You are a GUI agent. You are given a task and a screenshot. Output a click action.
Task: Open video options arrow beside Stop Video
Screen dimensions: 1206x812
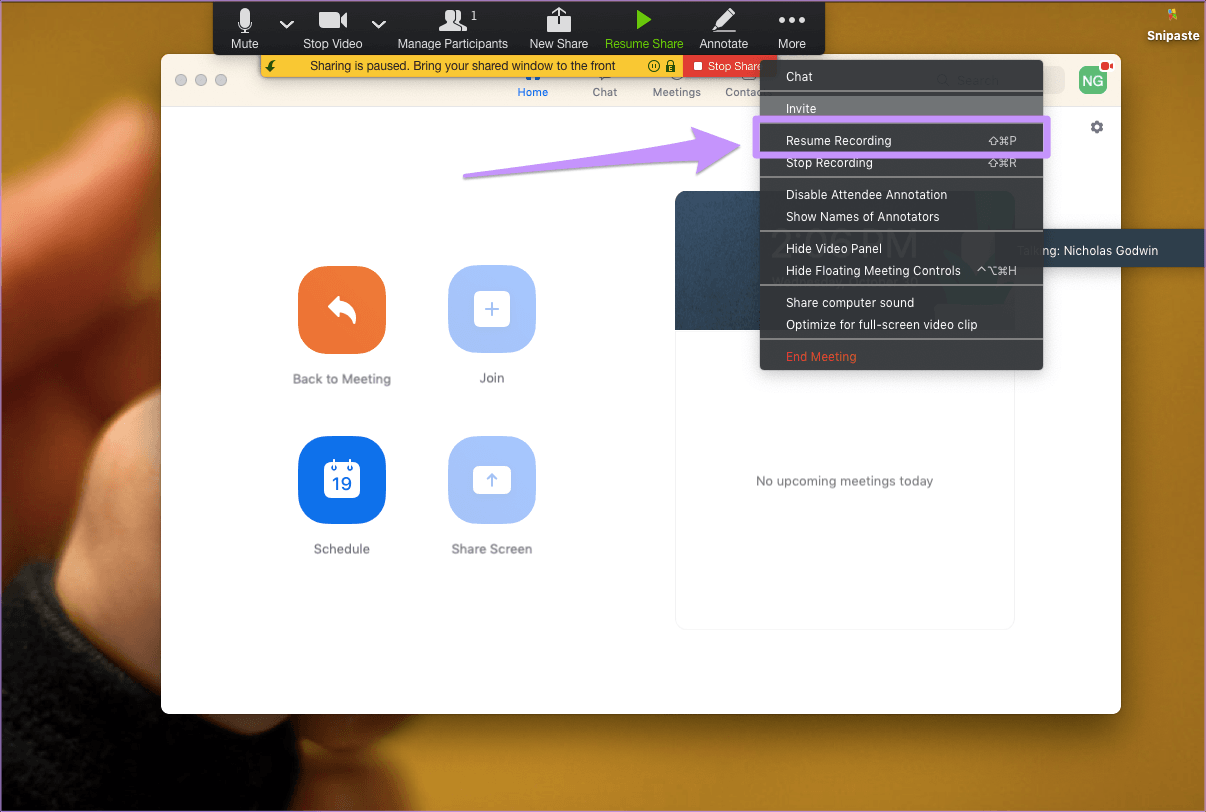378,23
